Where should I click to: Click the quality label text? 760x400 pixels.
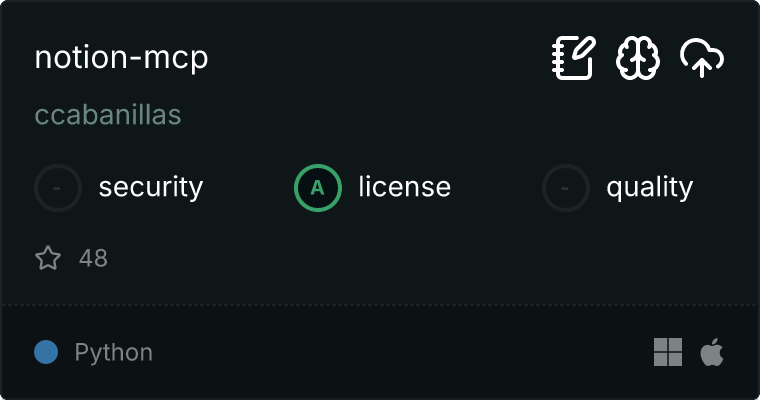(649, 187)
